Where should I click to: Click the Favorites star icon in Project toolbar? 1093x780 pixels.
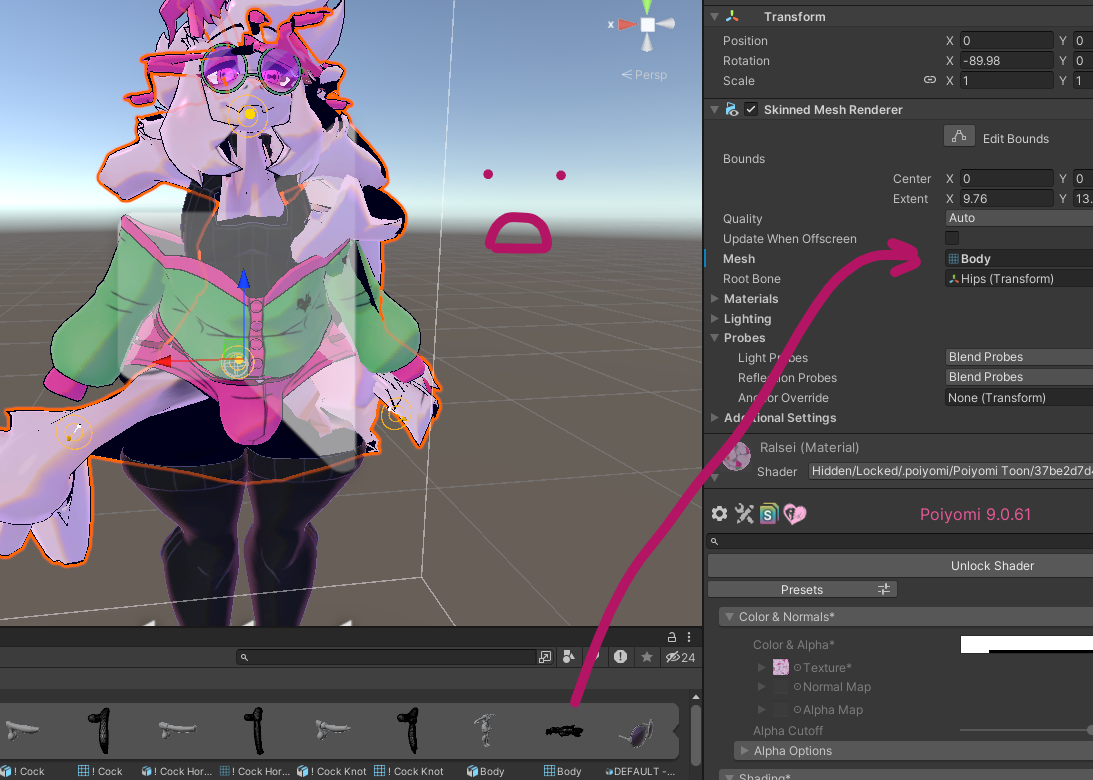click(x=647, y=657)
